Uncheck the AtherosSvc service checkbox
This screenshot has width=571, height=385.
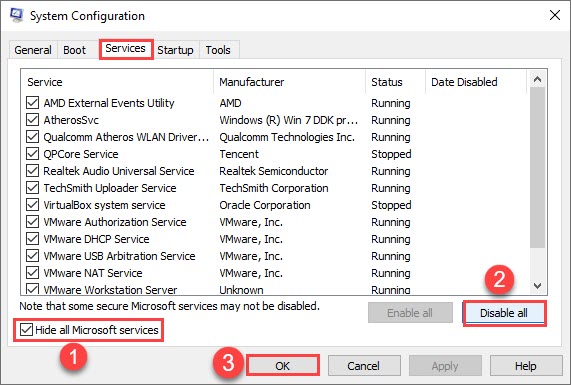tap(32, 120)
